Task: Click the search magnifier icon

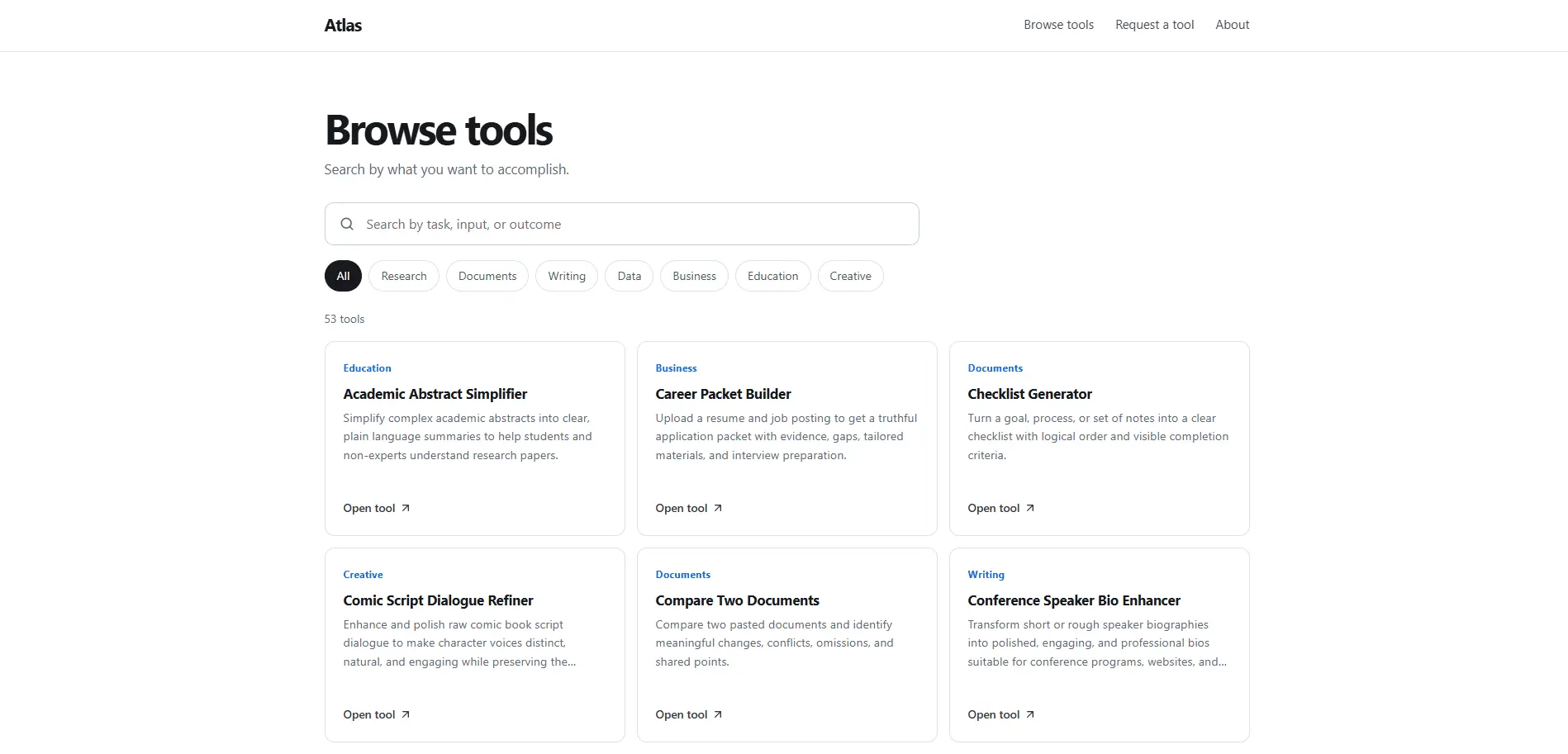Action: (347, 224)
